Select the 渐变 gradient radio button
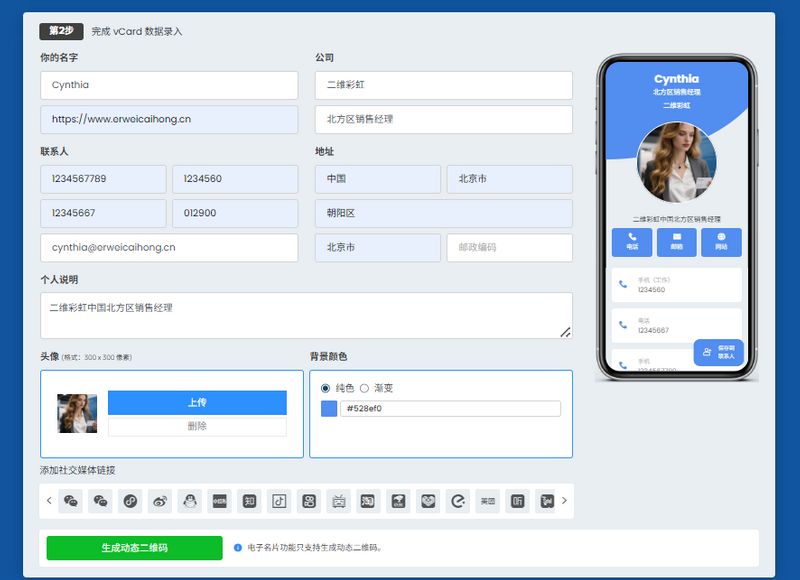 pyautogui.click(x=365, y=388)
